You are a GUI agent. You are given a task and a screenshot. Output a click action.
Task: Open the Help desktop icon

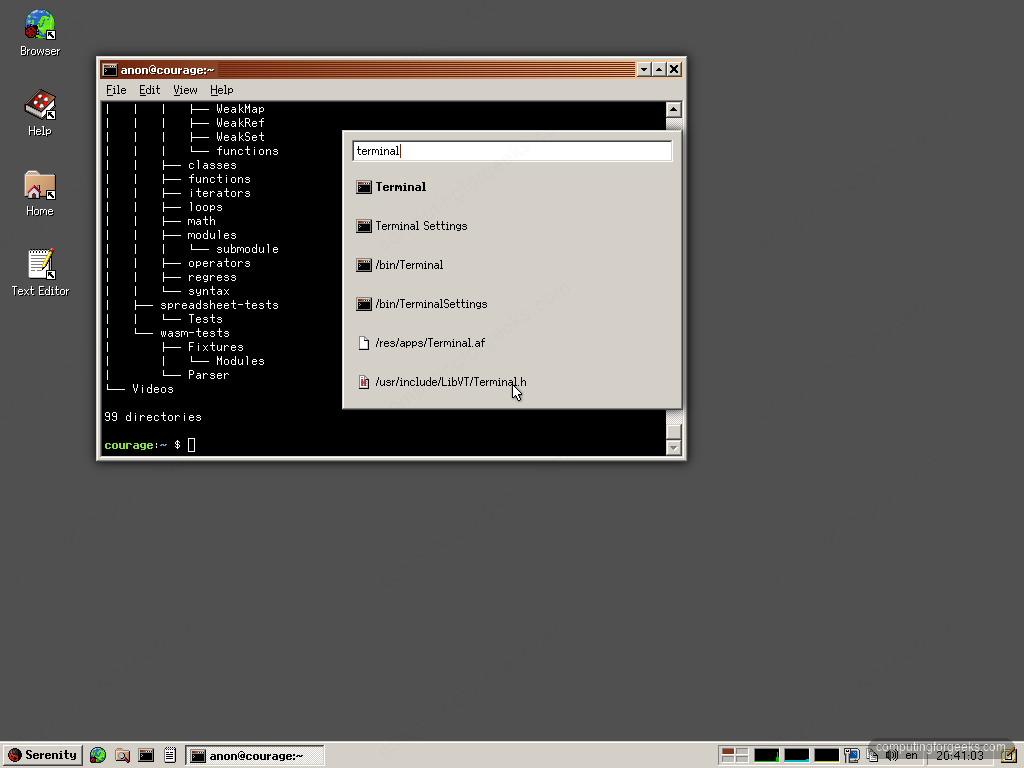pos(40,112)
